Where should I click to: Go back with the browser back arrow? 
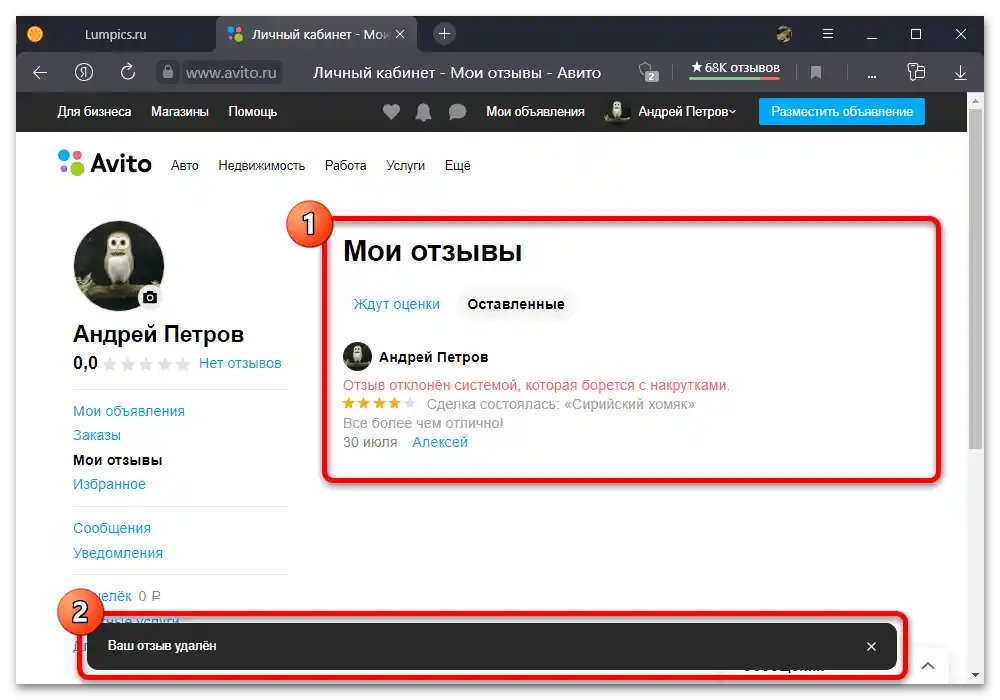click(40, 73)
